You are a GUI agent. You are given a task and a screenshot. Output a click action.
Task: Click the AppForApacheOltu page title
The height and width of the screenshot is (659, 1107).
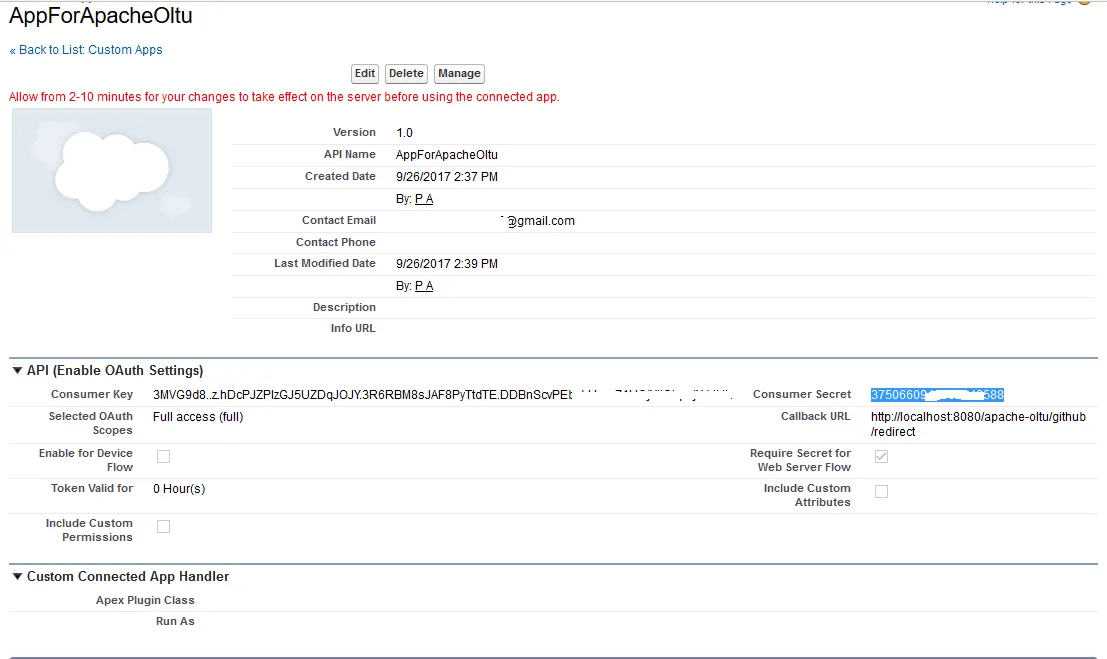coord(100,16)
